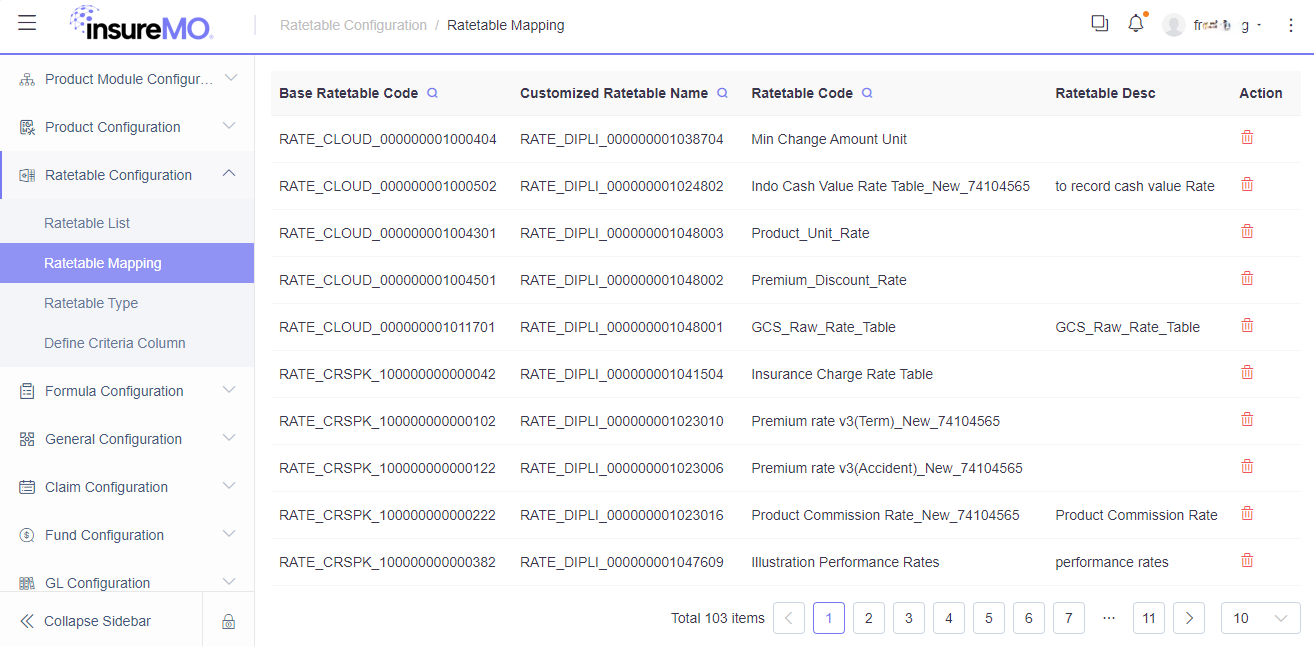
Task: Click the sidebar lock icon
Action: [228, 622]
